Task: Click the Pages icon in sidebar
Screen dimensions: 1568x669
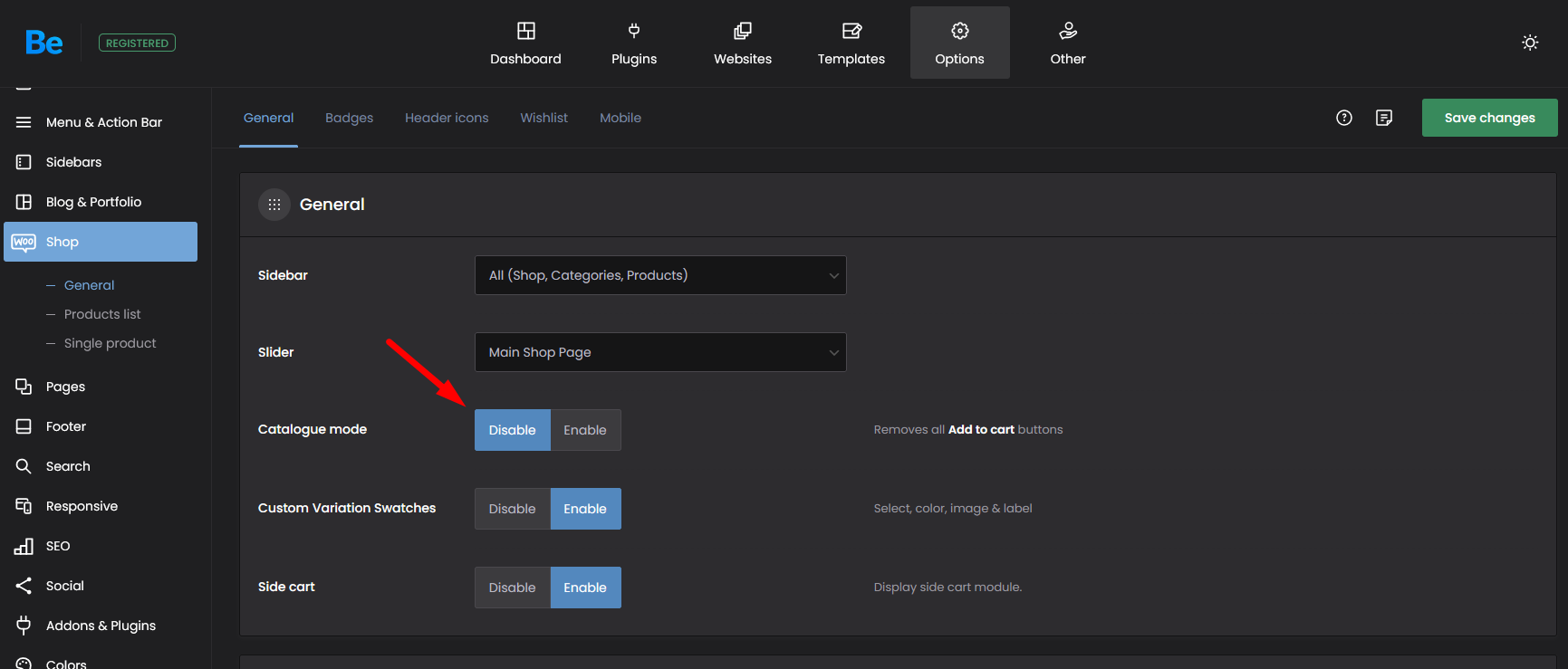Action: click(24, 387)
